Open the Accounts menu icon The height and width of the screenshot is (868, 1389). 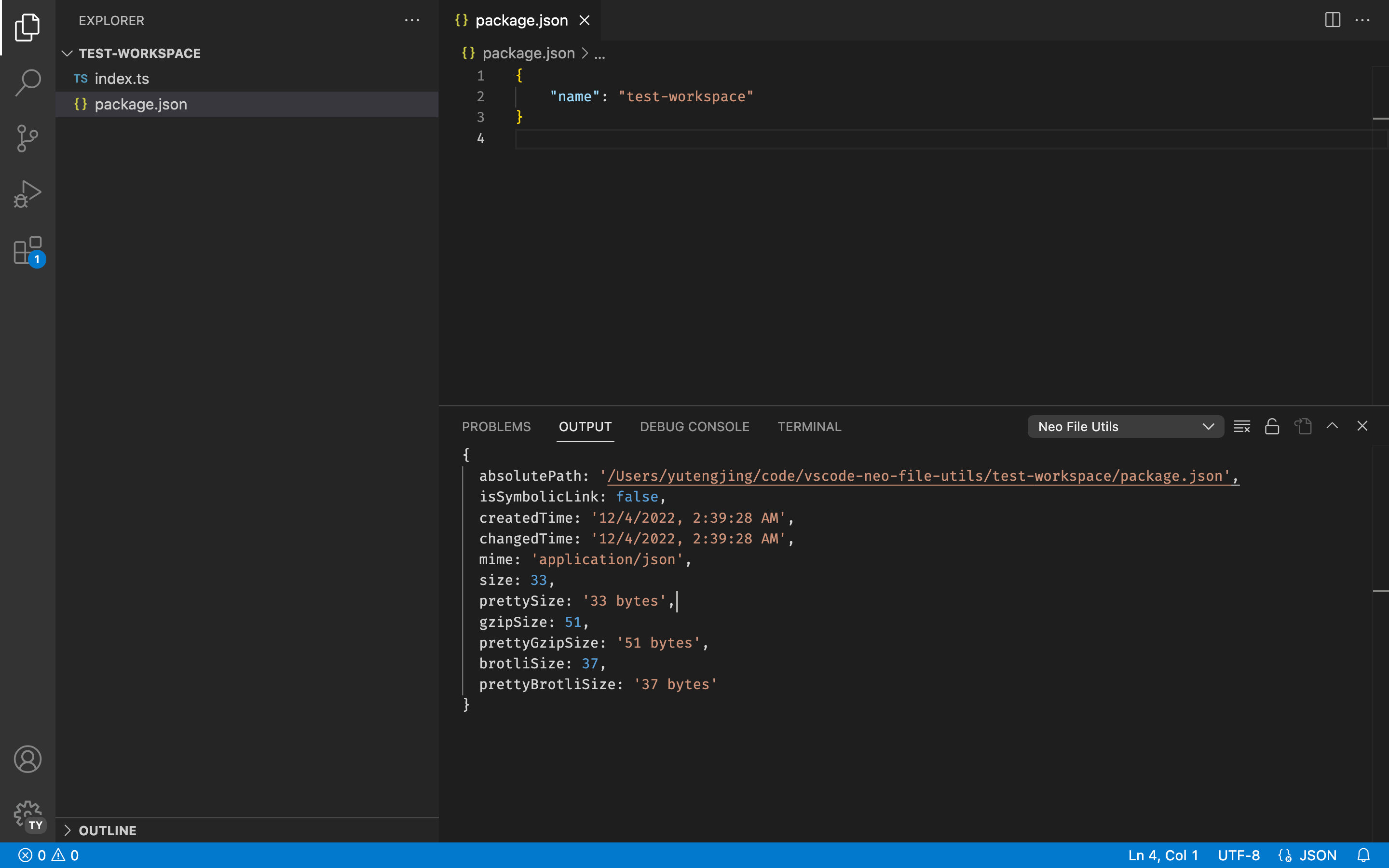tap(27, 759)
